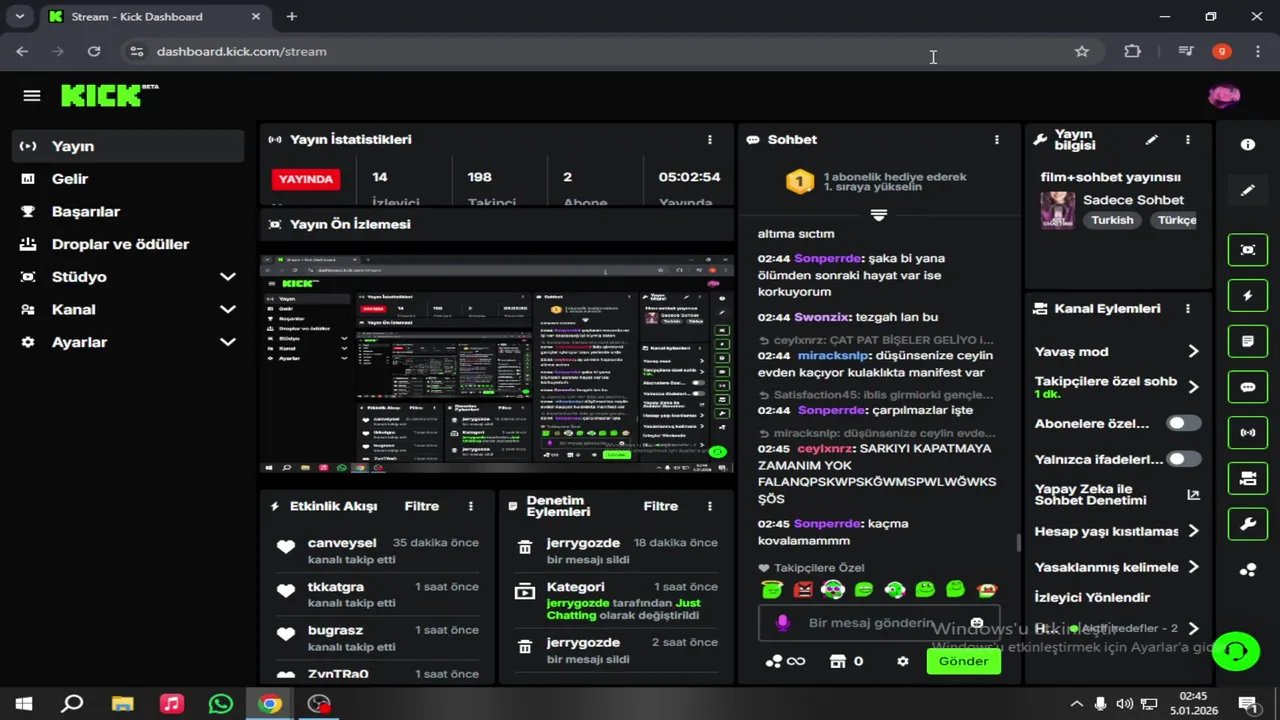Edit stream info with pencil icon
Image resolution: width=1280 pixels, height=720 pixels.
click(1152, 140)
